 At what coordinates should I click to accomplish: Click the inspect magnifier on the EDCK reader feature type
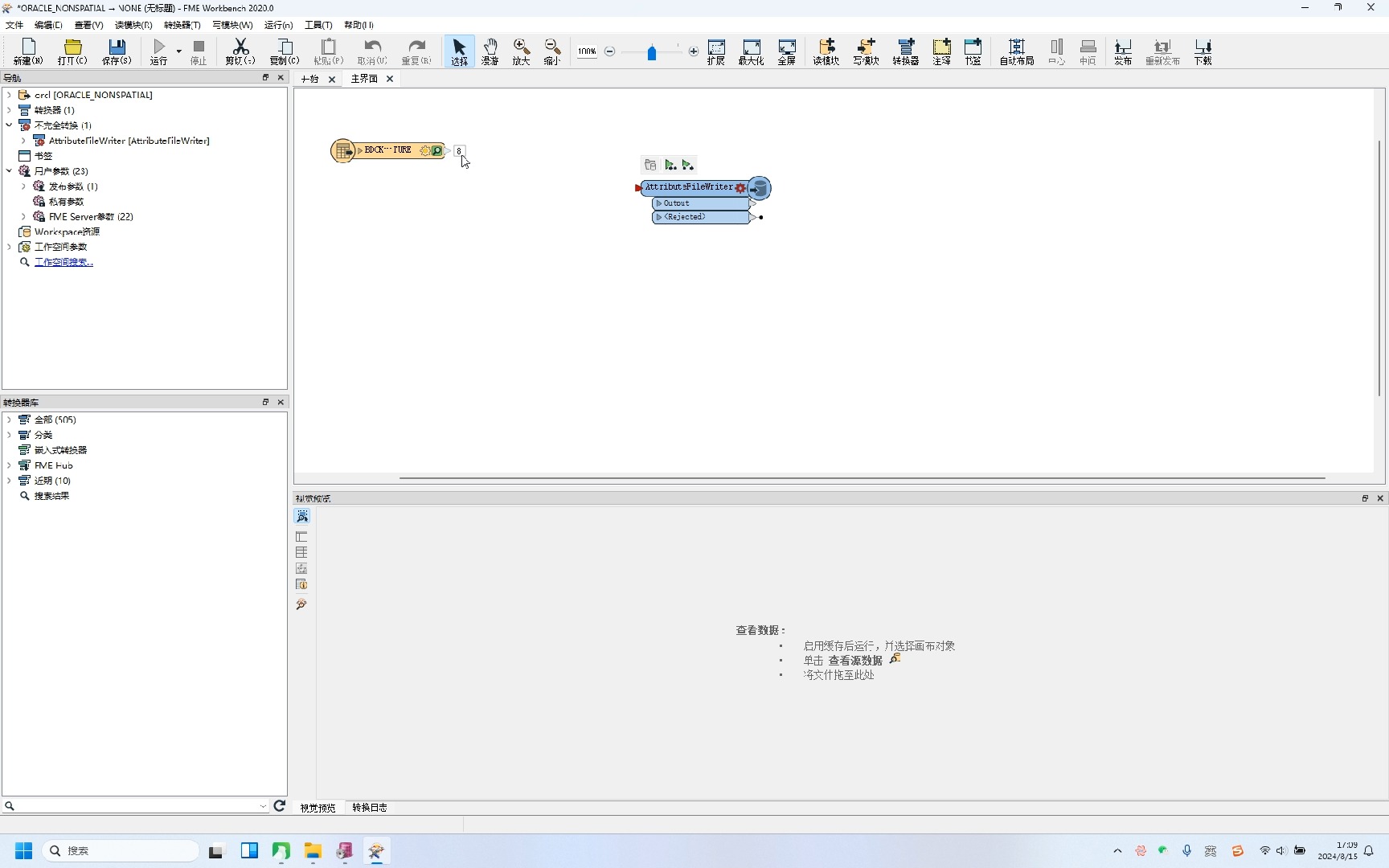coord(436,150)
